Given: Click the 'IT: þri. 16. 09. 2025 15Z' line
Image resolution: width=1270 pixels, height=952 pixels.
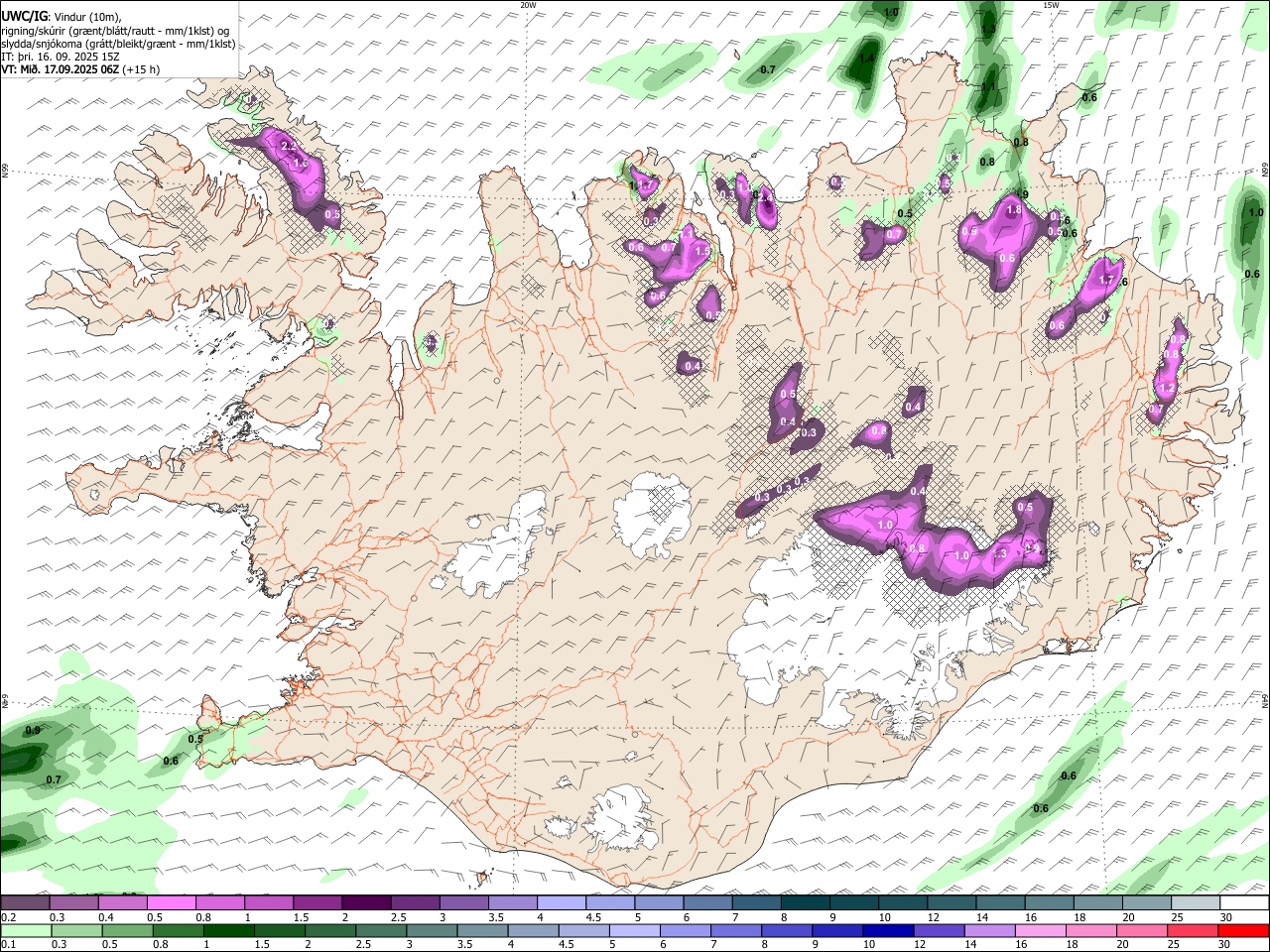Looking at the screenshot, I should pos(60,57).
